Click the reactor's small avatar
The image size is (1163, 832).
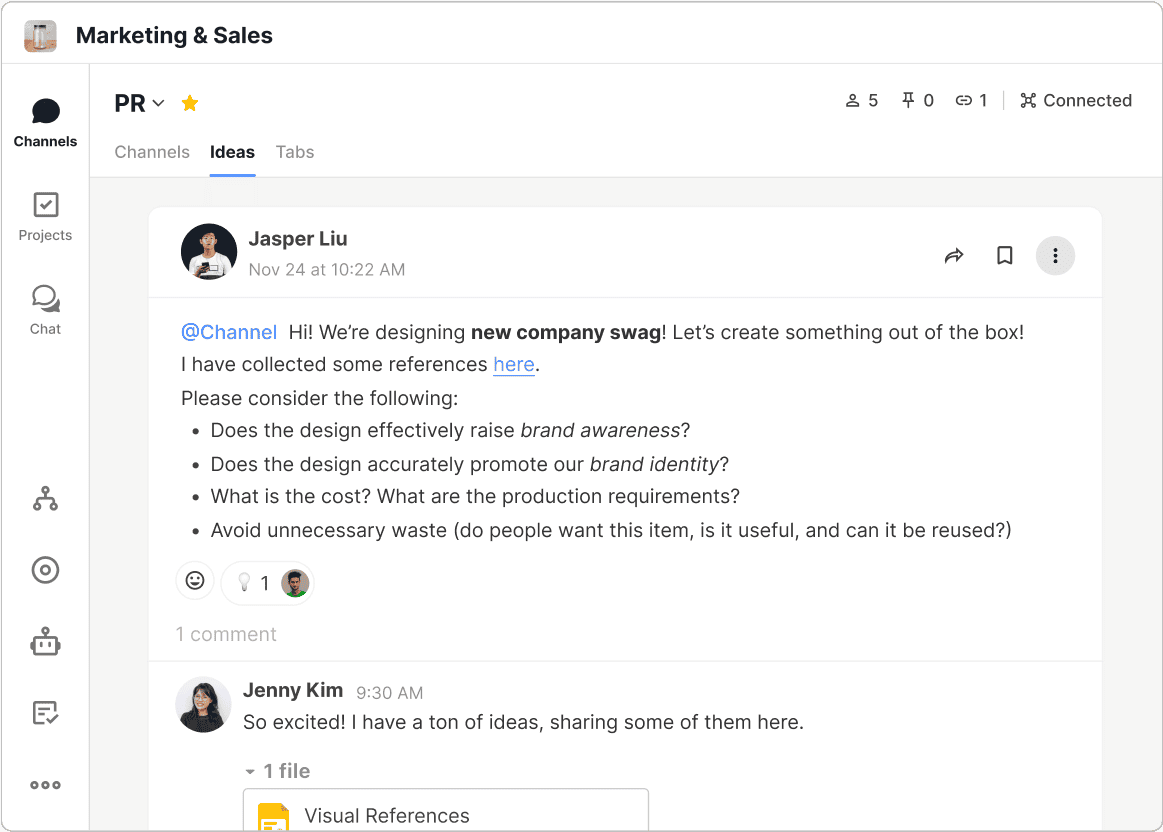(295, 584)
